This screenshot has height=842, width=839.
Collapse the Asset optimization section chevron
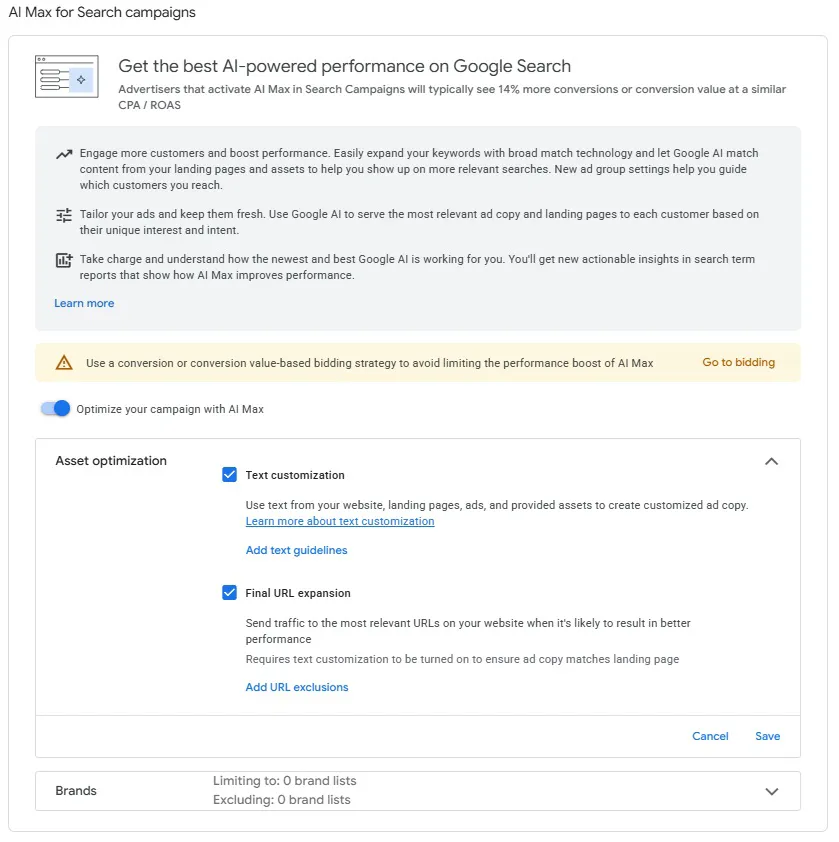[x=771, y=461]
